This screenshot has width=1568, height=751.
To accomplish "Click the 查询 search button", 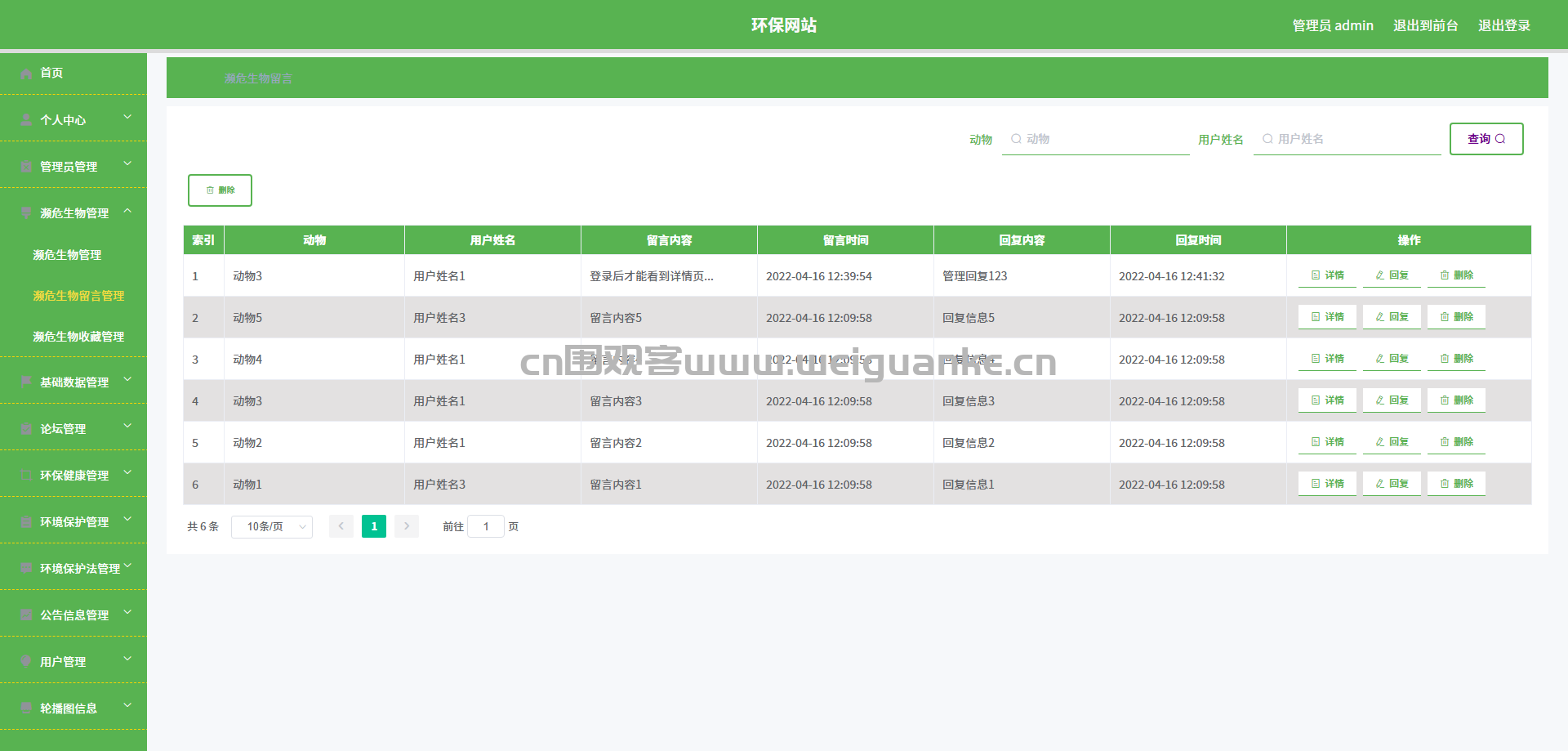I will [x=1486, y=139].
